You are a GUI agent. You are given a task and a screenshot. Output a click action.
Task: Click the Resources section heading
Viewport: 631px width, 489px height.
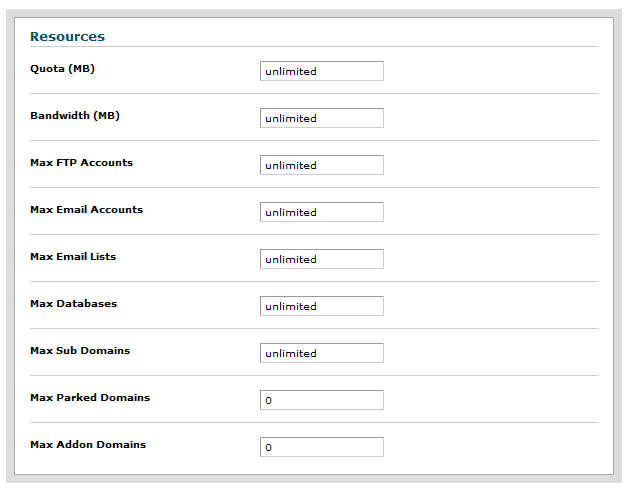point(67,36)
